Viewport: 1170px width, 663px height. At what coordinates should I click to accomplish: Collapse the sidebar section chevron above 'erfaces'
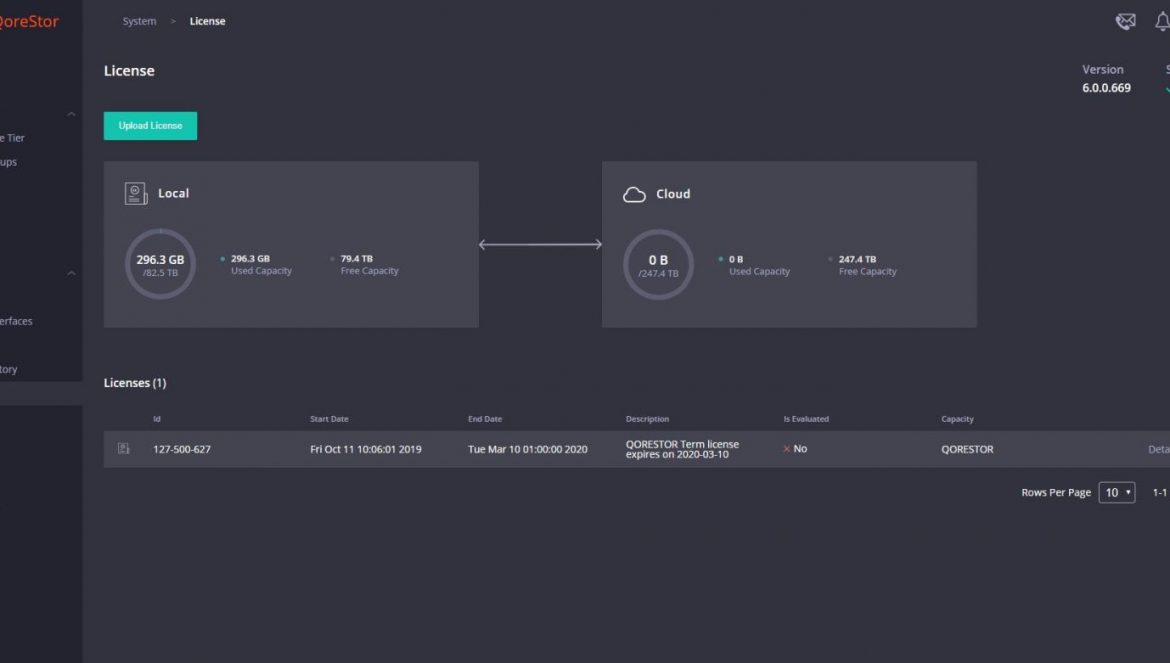pos(71,273)
